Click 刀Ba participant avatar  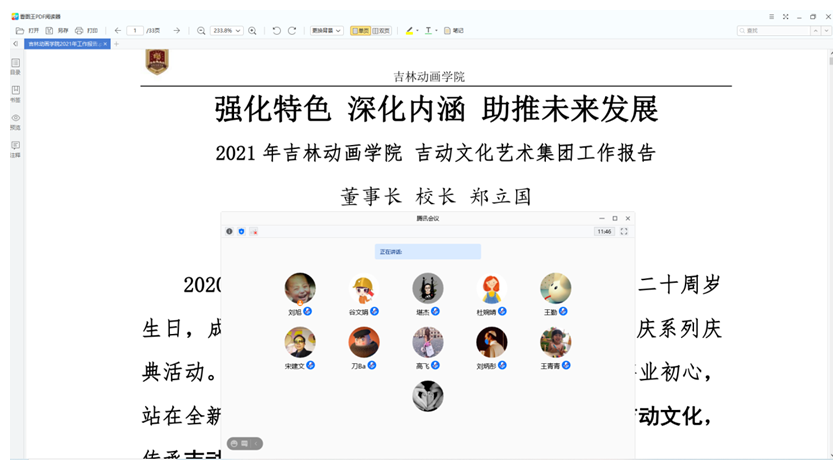[364, 342]
